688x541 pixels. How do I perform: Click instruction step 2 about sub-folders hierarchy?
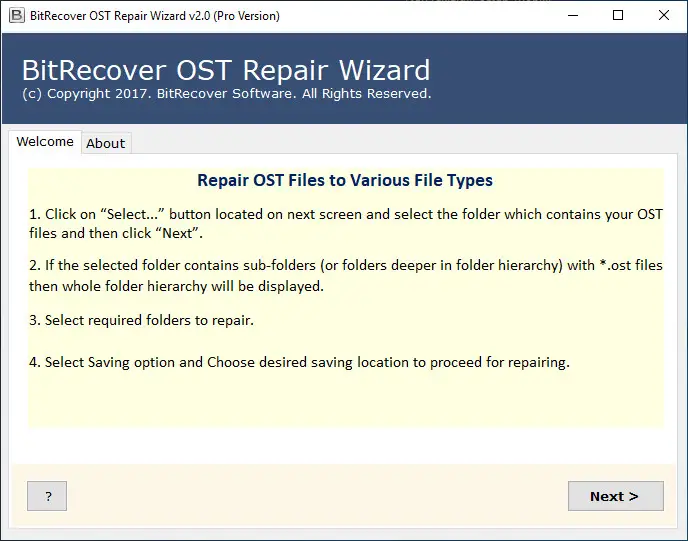[x=346, y=276]
